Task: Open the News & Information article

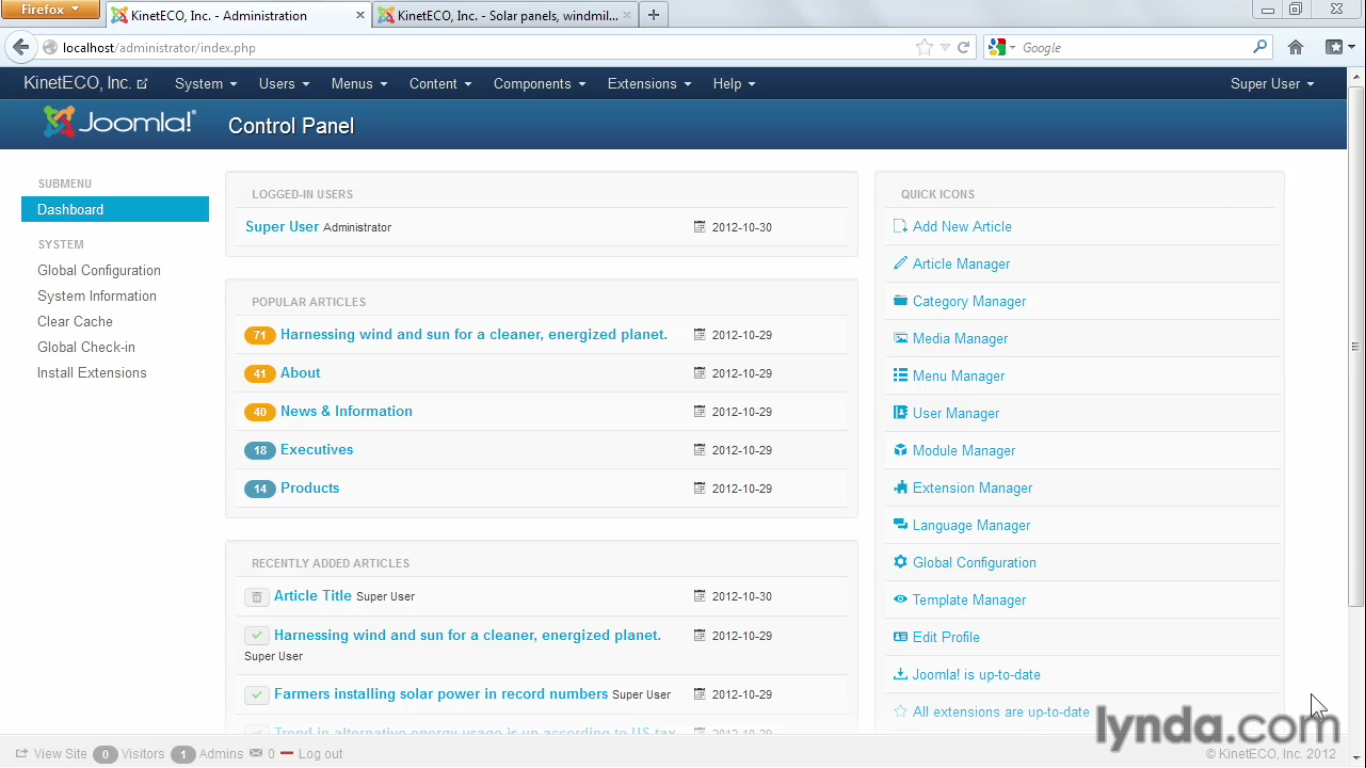Action: point(346,411)
